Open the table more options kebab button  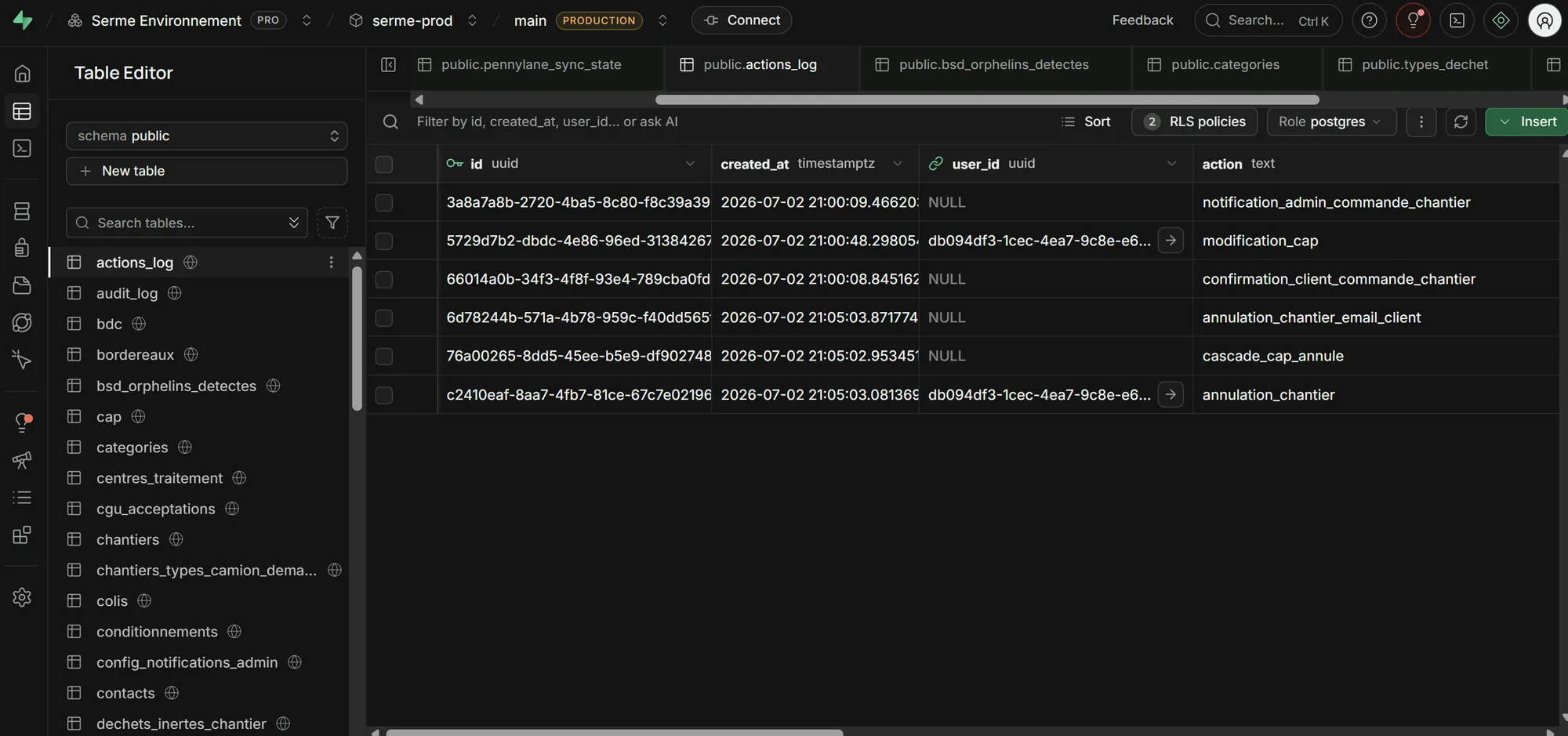1421,121
